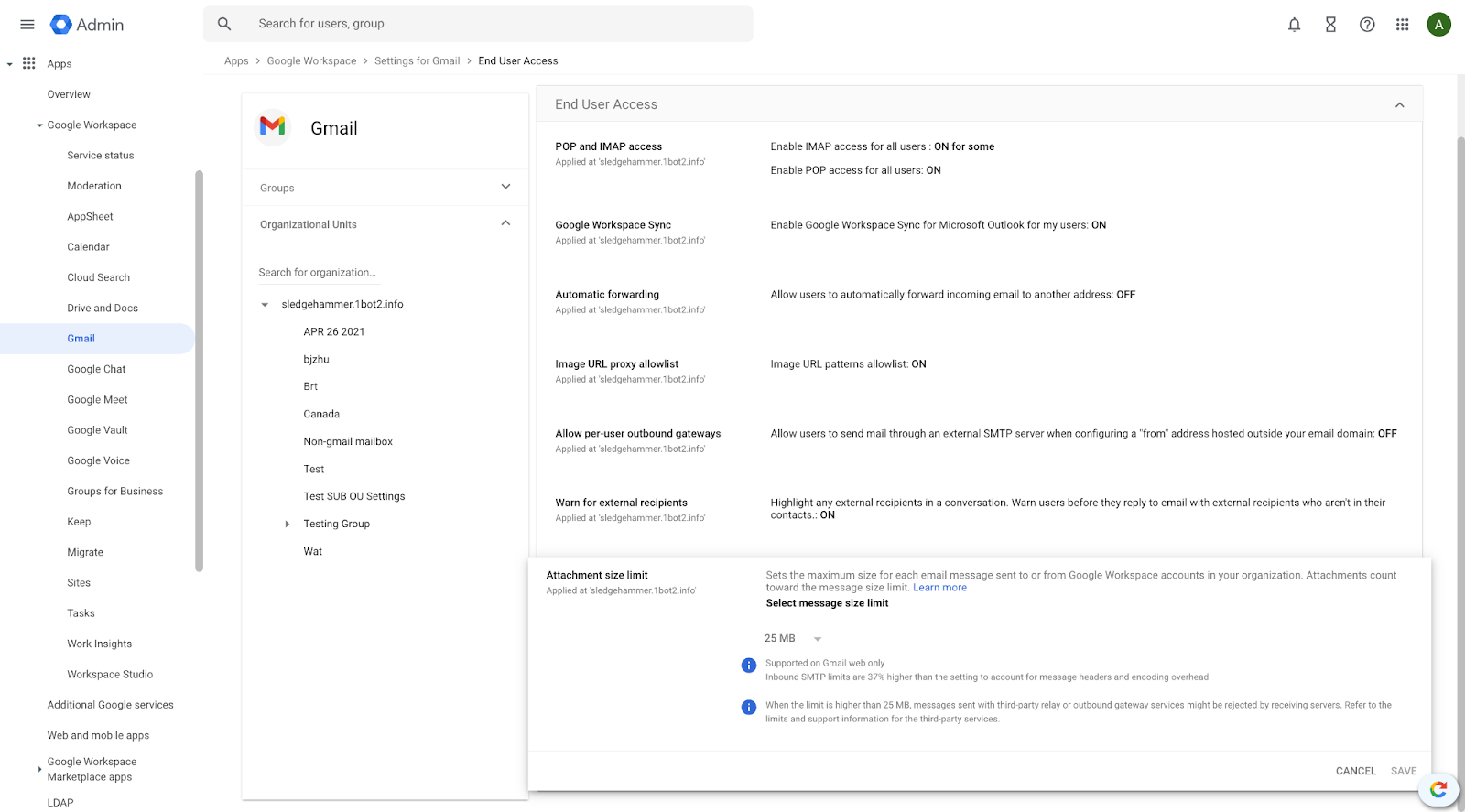Click the Cancel button
This screenshot has width=1465, height=812.
coord(1355,771)
